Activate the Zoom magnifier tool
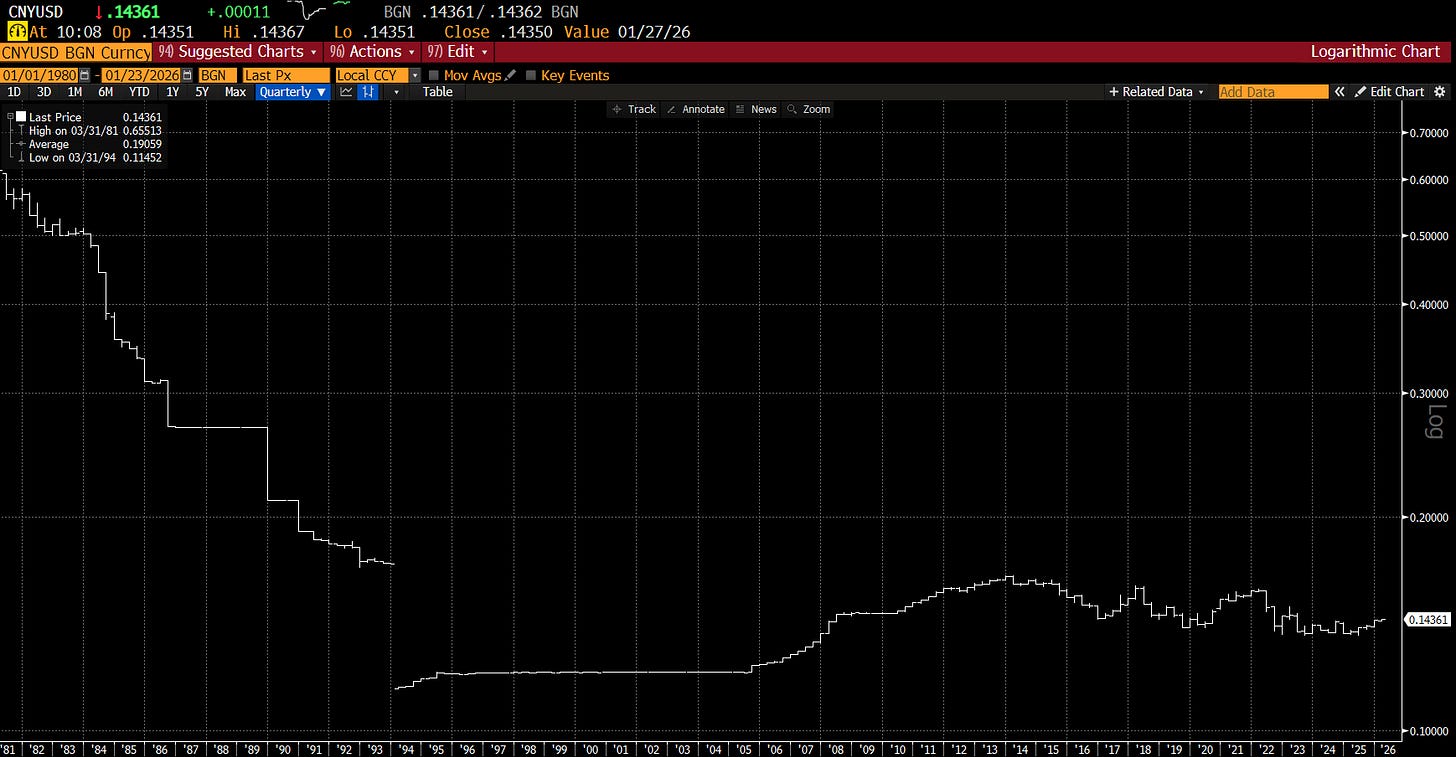The width and height of the screenshot is (1456, 757). click(809, 109)
